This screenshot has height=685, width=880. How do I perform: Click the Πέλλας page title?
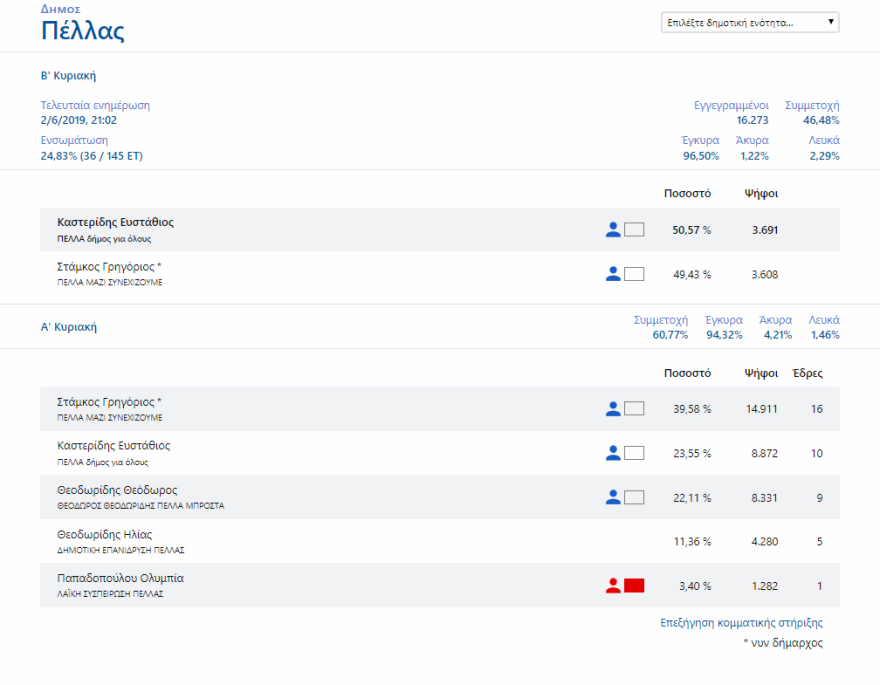(82, 31)
